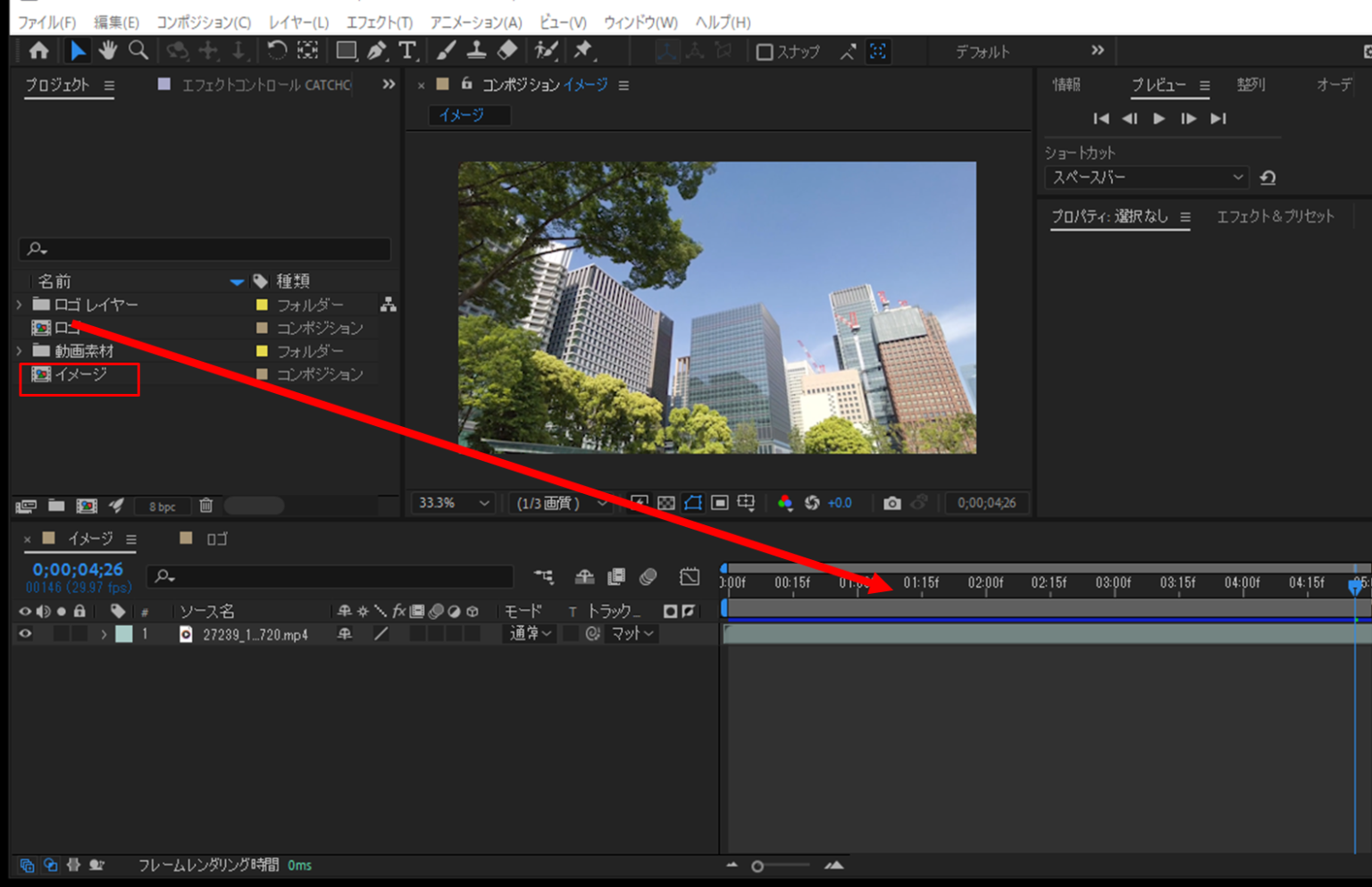Select the Zoom magnifier tool

tap(138, 51)
